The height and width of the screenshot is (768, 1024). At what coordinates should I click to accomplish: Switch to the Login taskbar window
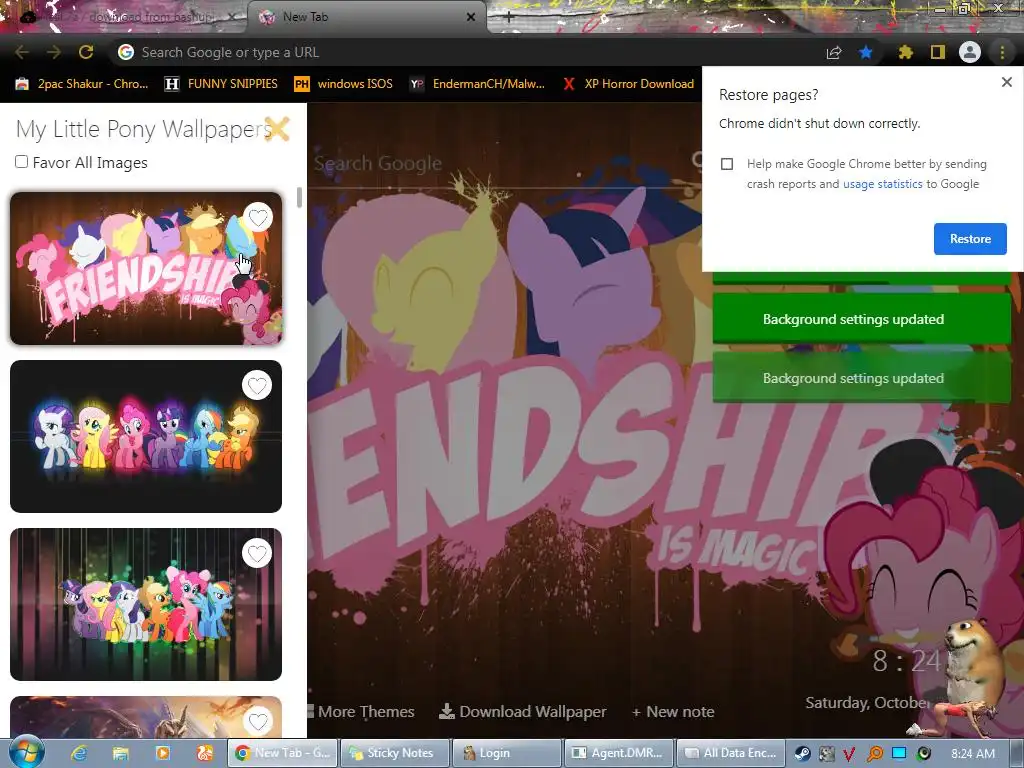click(x=507, y=753)
